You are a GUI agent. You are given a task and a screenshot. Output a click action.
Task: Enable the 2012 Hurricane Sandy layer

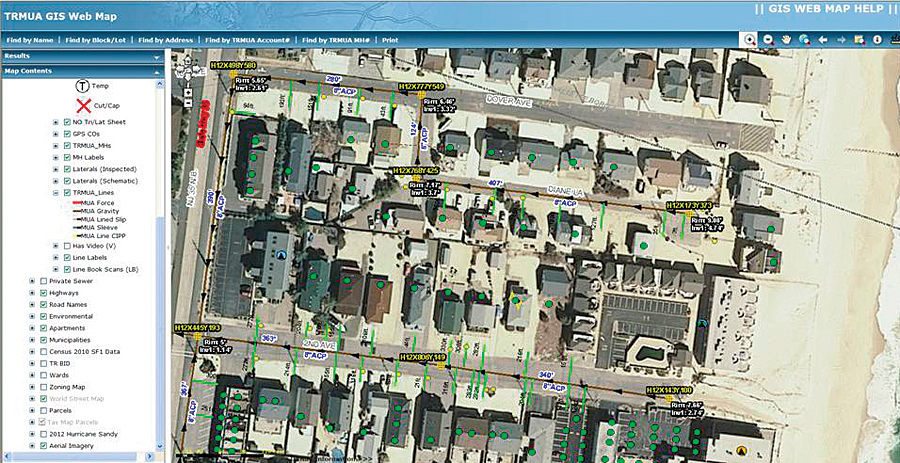(44, 434)
